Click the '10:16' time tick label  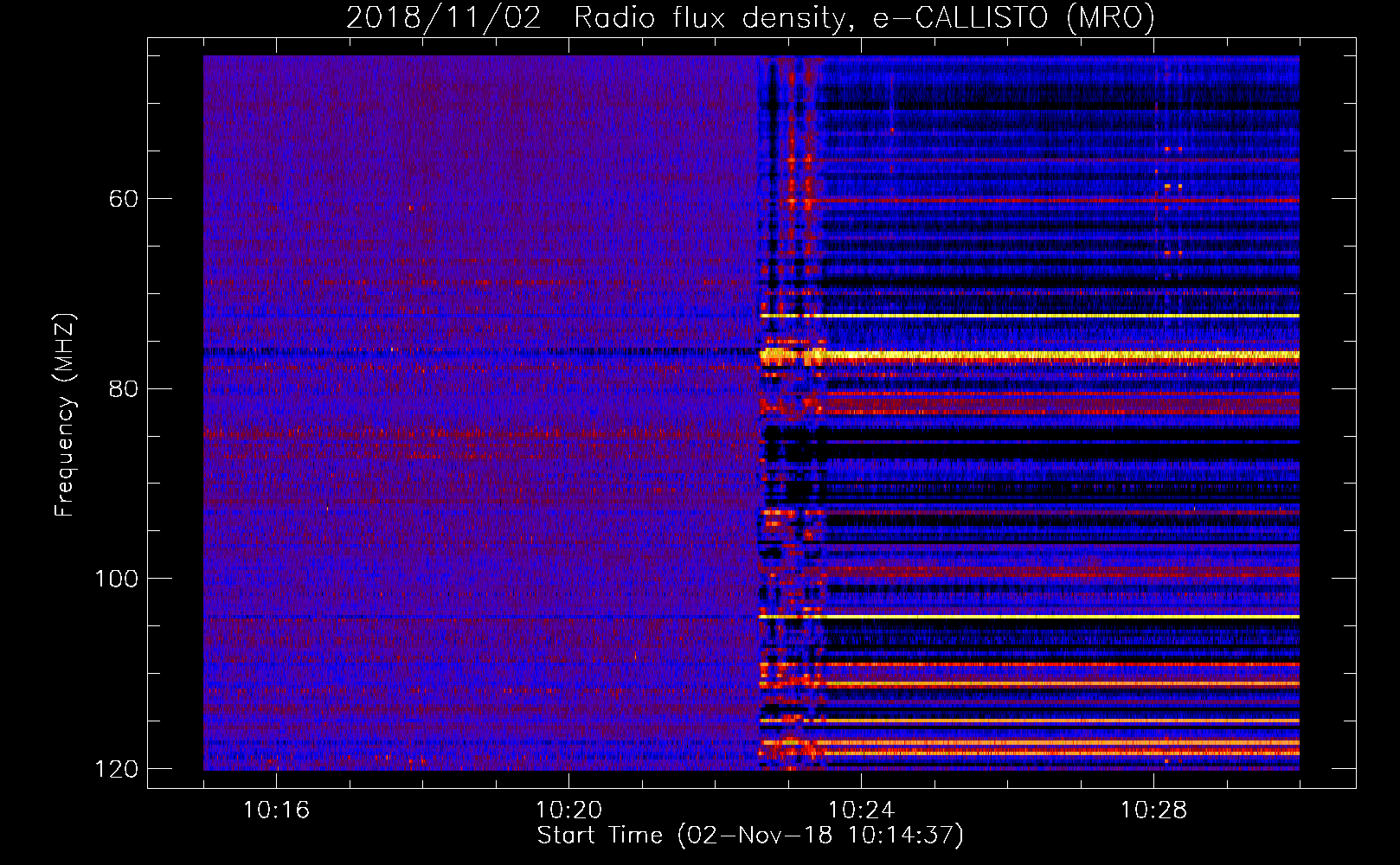point(276,811)
